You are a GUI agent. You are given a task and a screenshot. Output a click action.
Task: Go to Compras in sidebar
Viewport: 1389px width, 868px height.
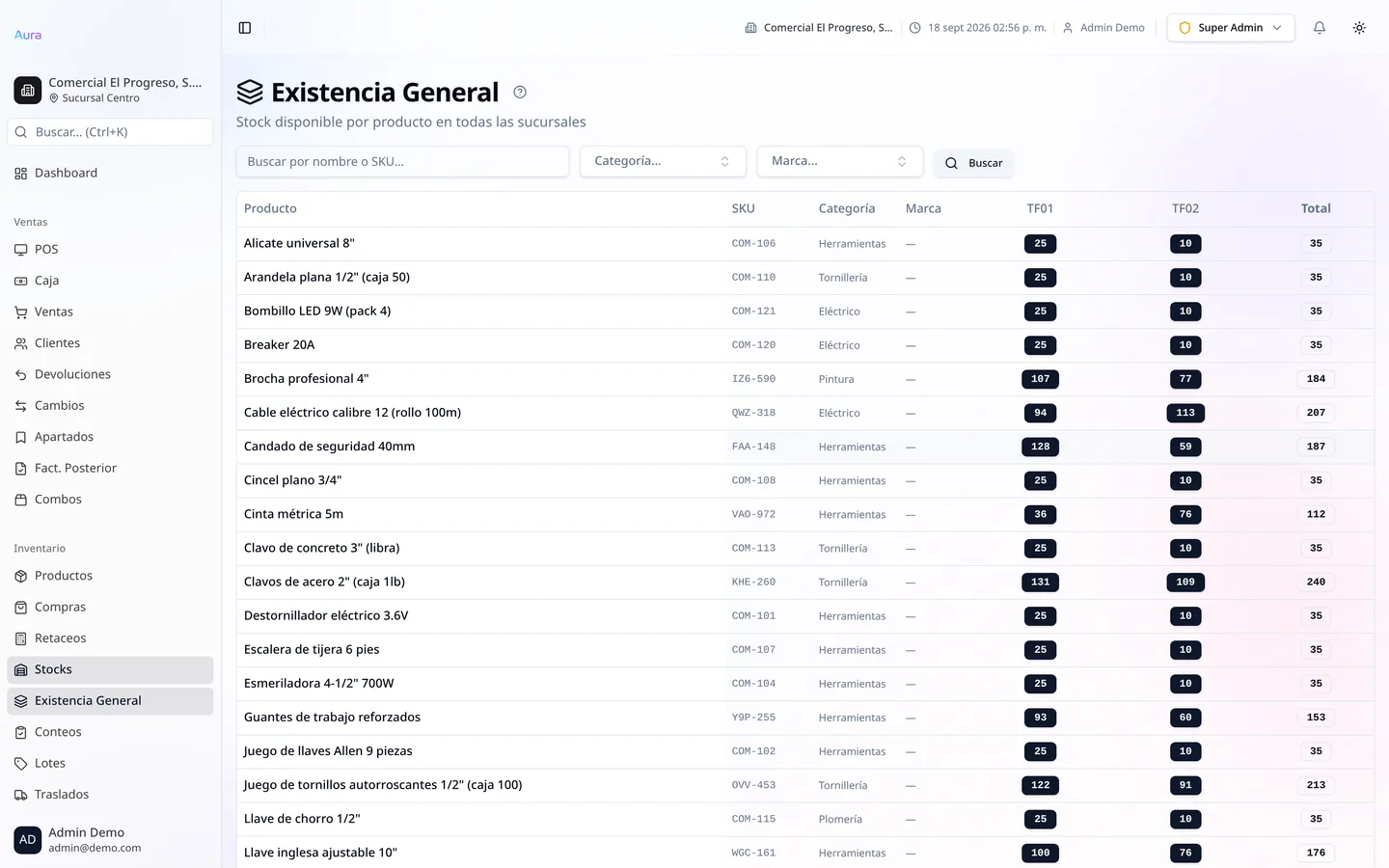tap(110, 607)
